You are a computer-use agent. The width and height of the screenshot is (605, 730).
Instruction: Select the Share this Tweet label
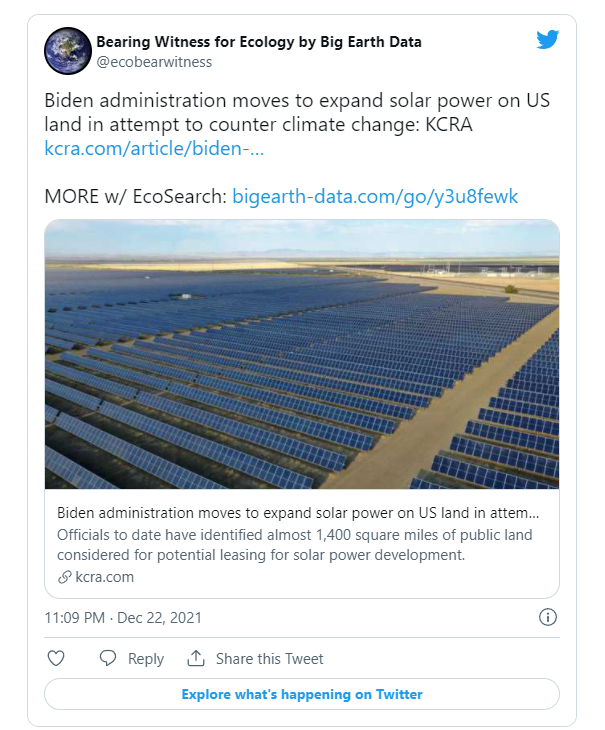[270, 658]
